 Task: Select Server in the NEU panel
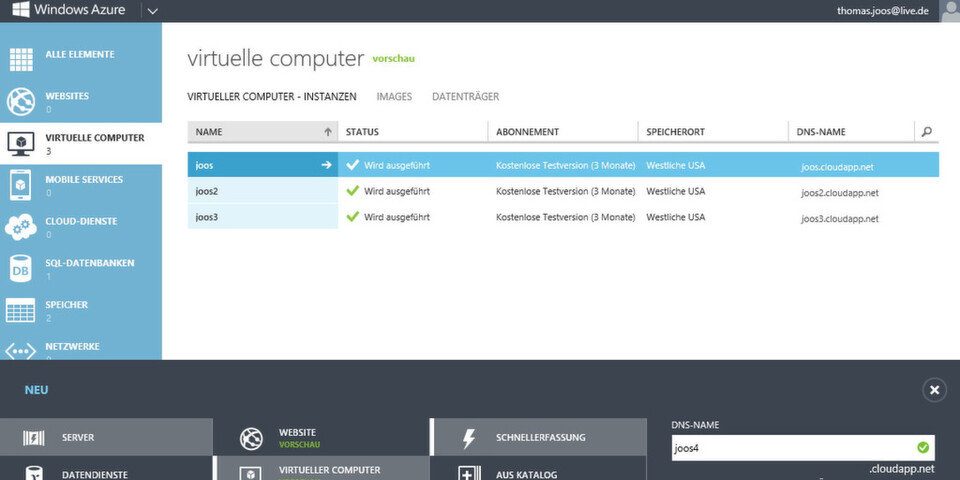[x=106, y=437]
